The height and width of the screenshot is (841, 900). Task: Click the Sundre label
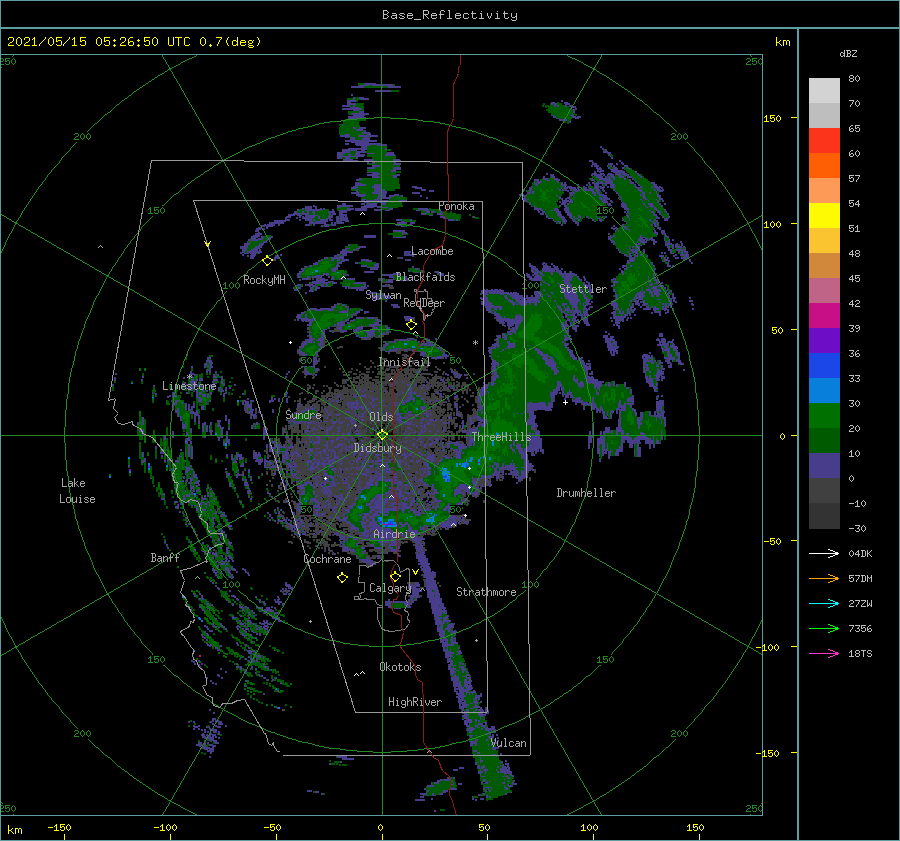(x=303, y=414)
